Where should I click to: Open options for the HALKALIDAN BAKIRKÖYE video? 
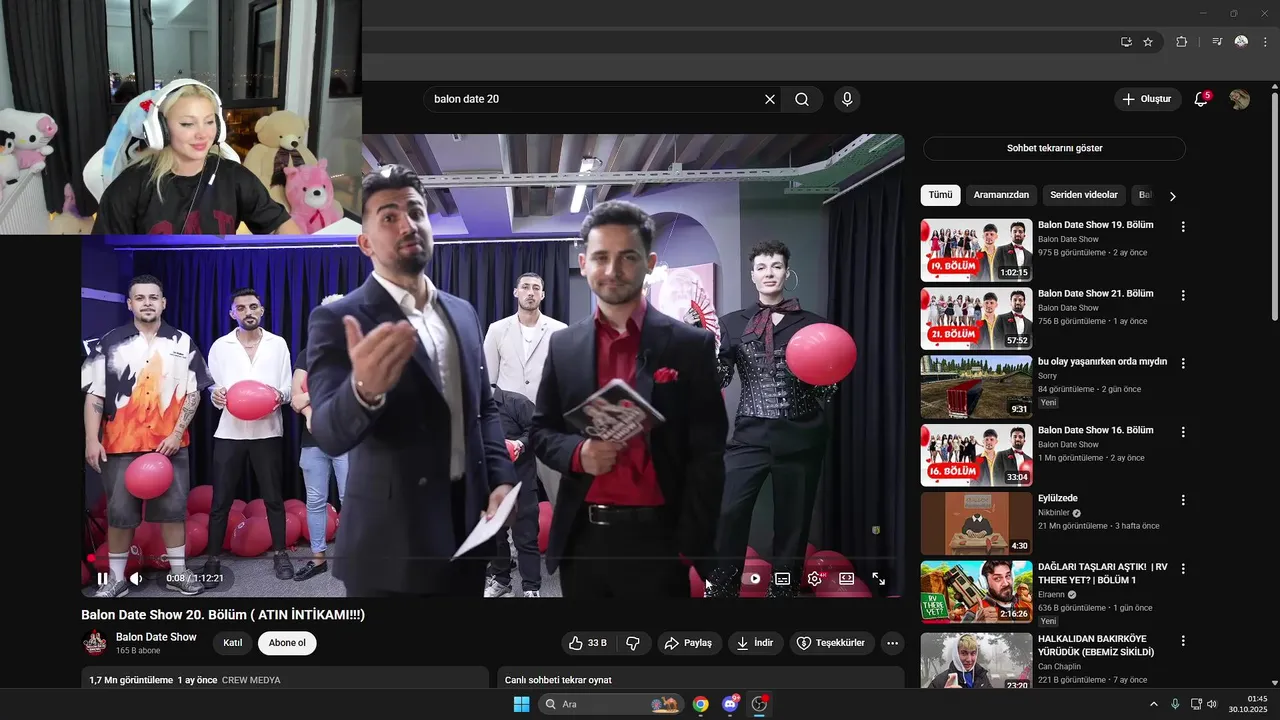(x=1183, y=640)
